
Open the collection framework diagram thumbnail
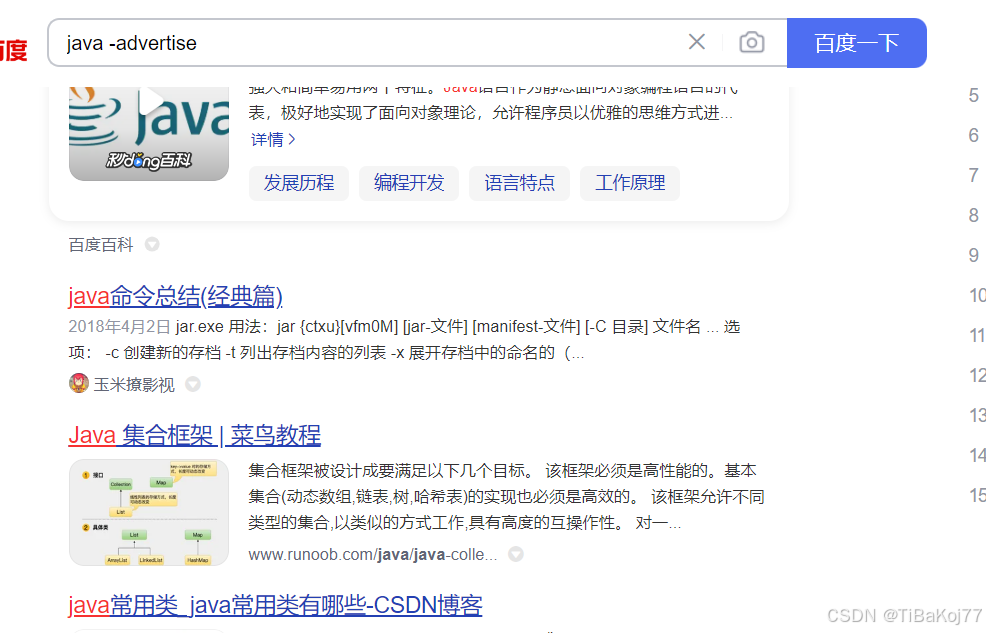[149, 512]
